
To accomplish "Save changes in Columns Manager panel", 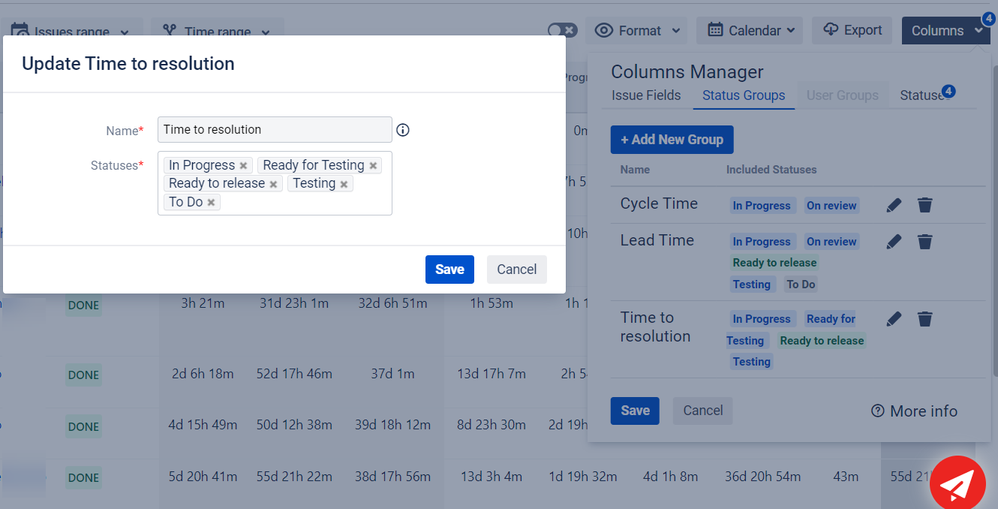I will click(x=635, y=410).
